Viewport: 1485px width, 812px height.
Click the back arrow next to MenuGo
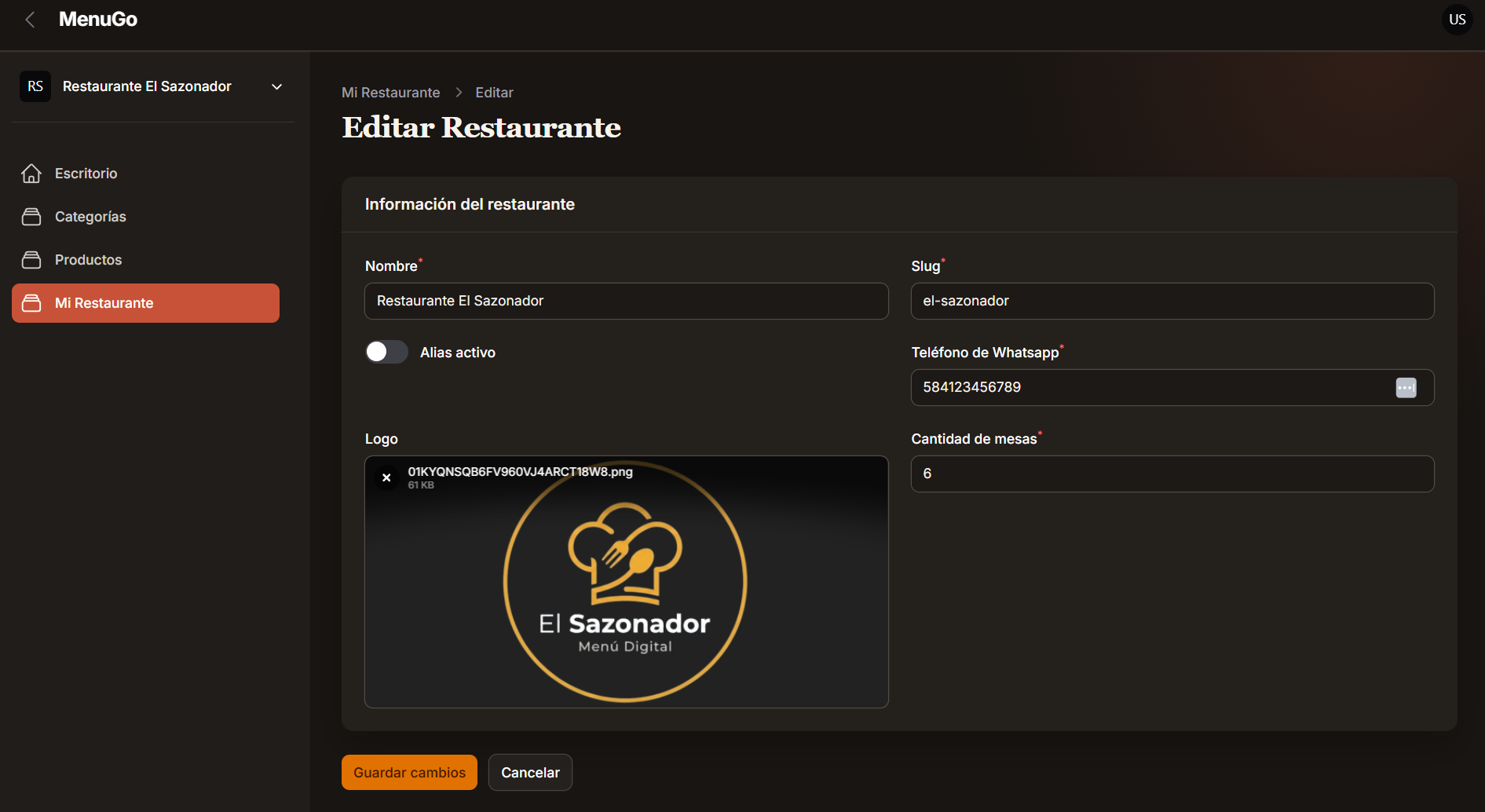click(31, 20)
